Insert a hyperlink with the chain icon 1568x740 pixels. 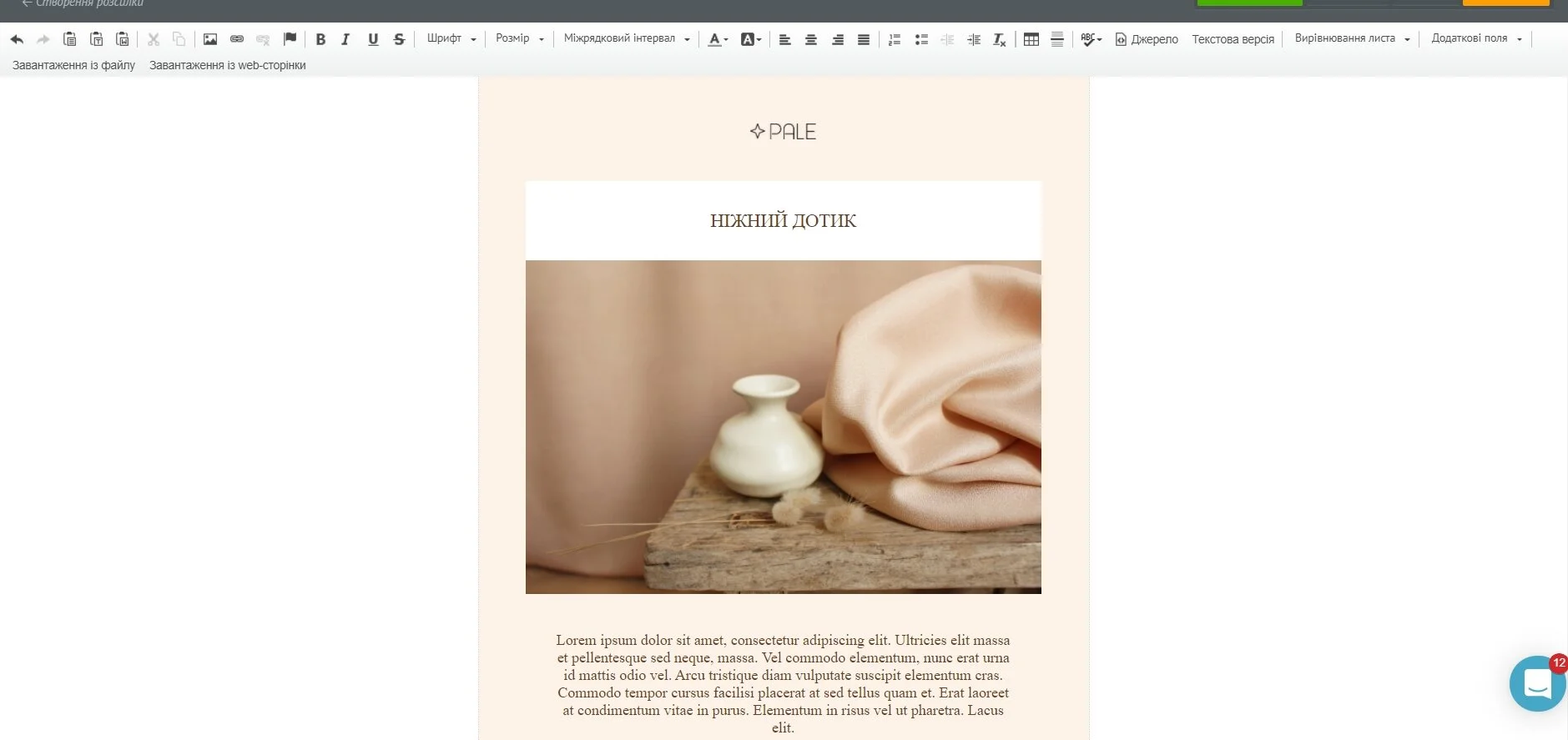coord(237,39)
